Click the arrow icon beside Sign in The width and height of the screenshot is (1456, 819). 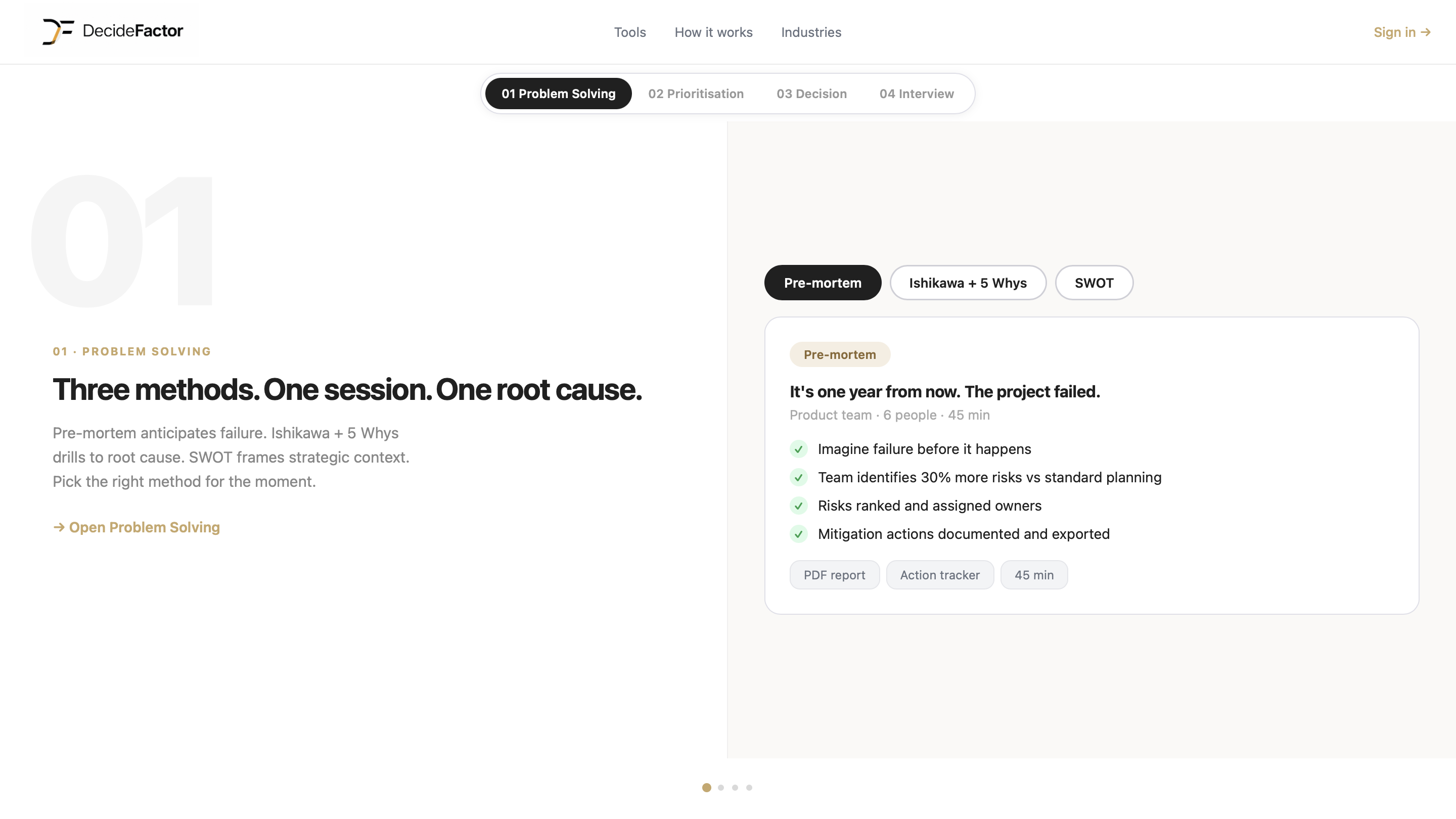[x=1426, y=32]
